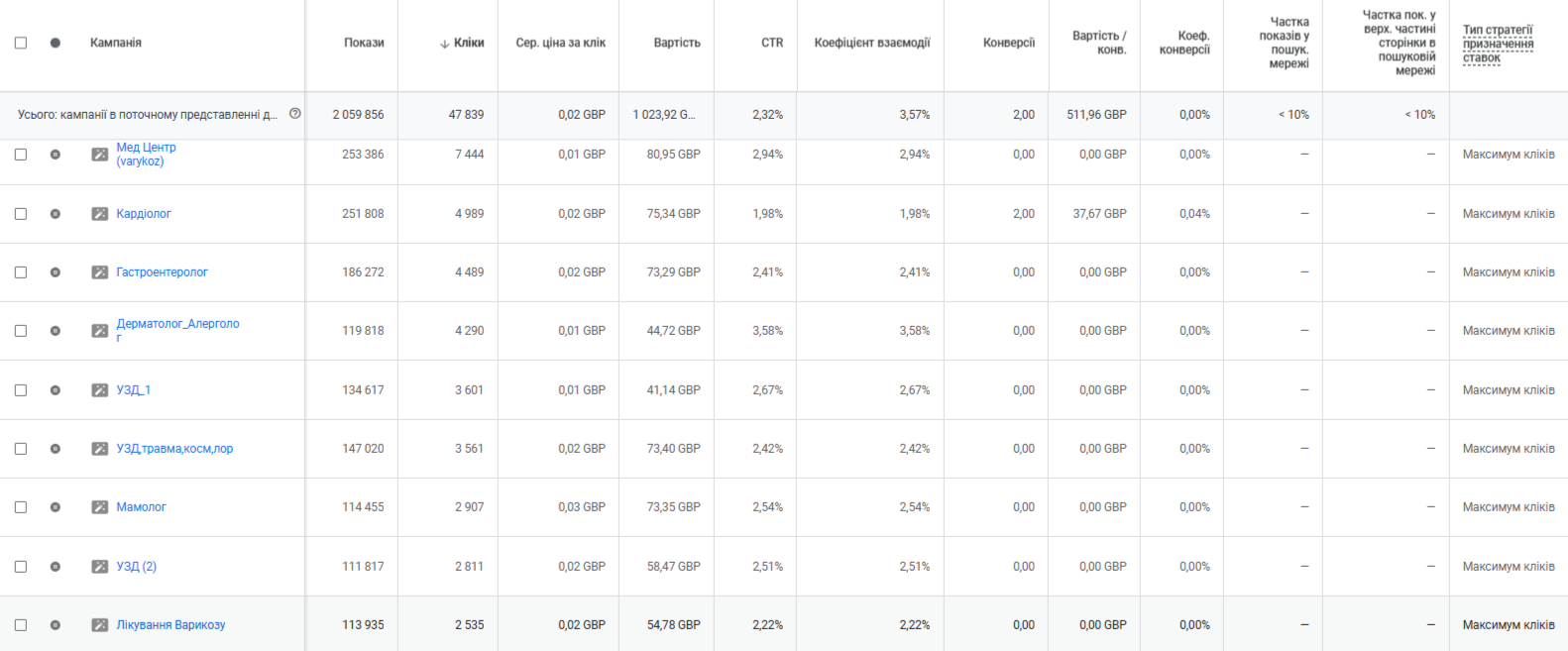The height and width of the screenshot is (651, 1568).
Task: Open status dropdown for Дерматолог_Алерголог campaign
Action: point(56,331)
